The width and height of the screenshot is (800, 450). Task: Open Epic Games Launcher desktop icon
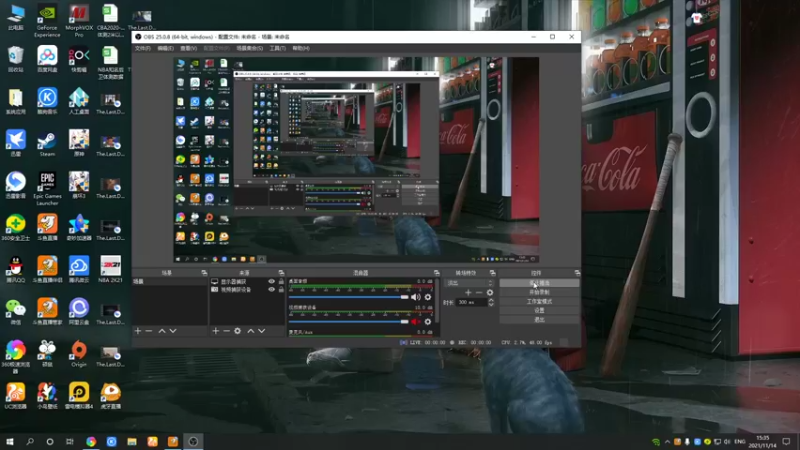(47, 188)
